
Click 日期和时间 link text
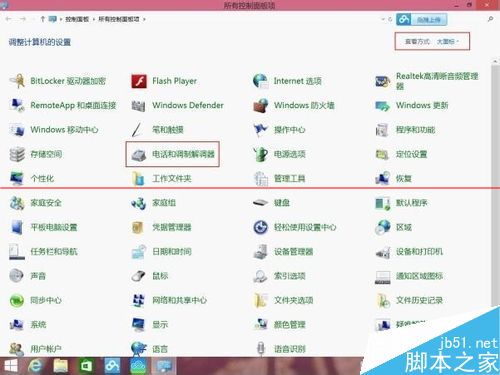click(172, 252)
